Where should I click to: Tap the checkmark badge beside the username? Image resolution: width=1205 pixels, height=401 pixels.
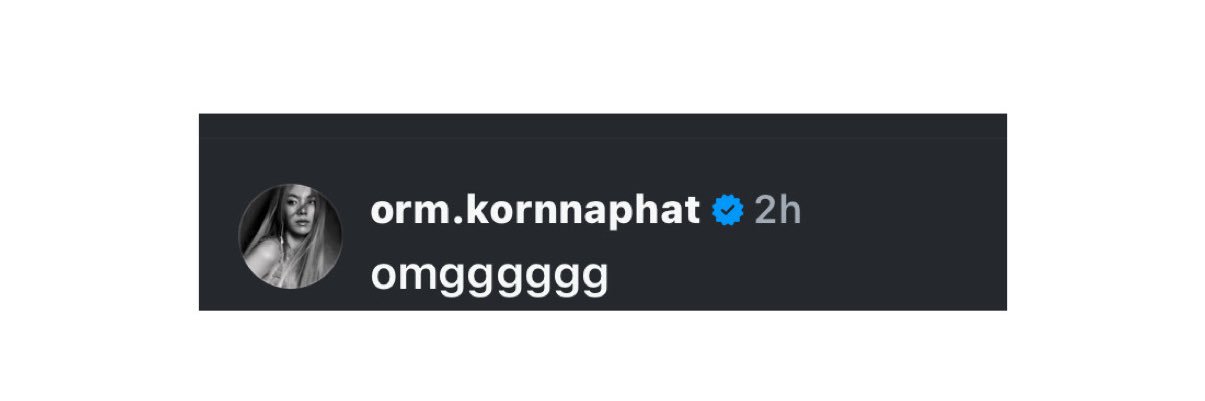(x=728, y=211)
